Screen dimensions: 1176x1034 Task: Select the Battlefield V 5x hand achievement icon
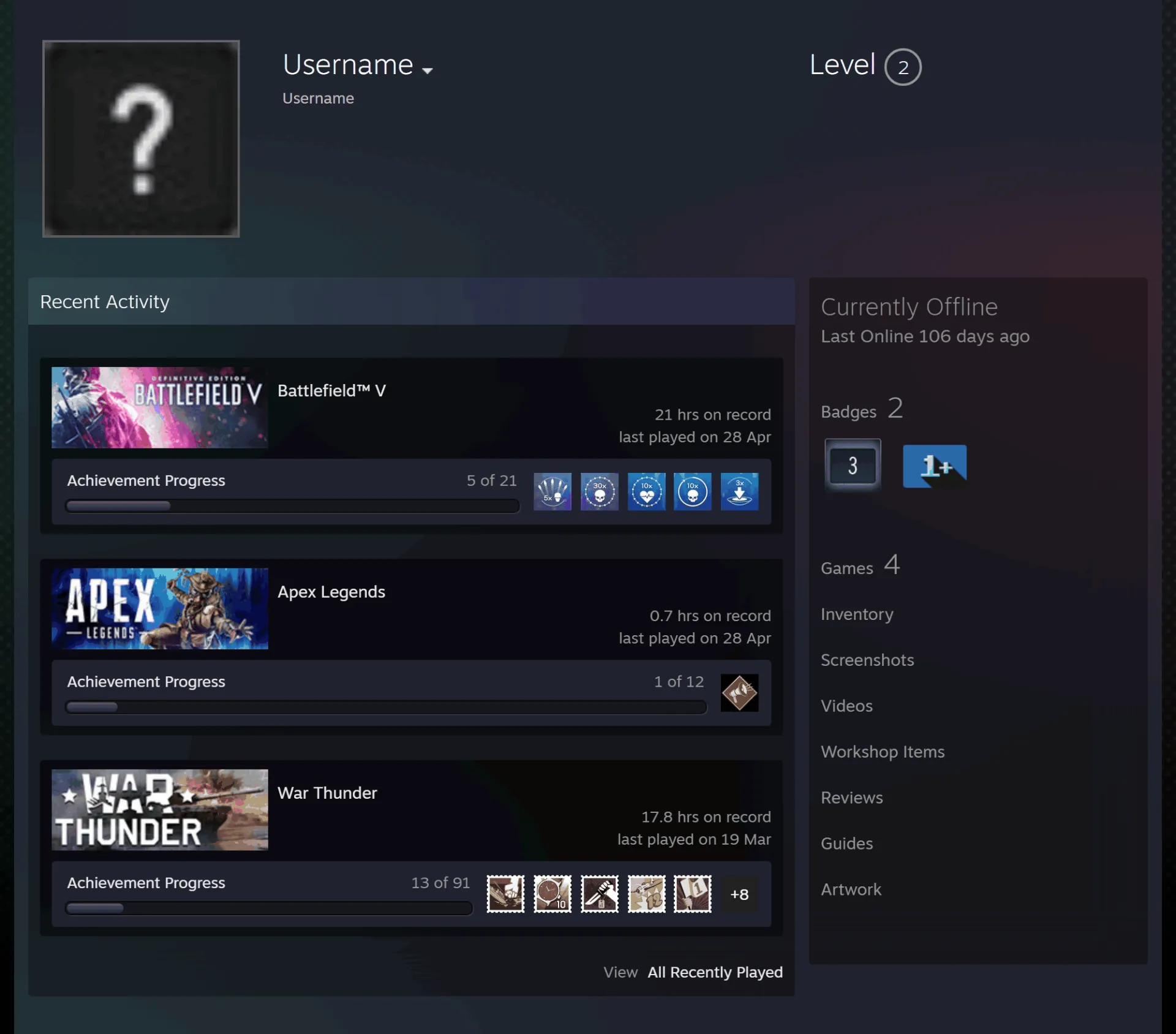(x=552, y=491)
